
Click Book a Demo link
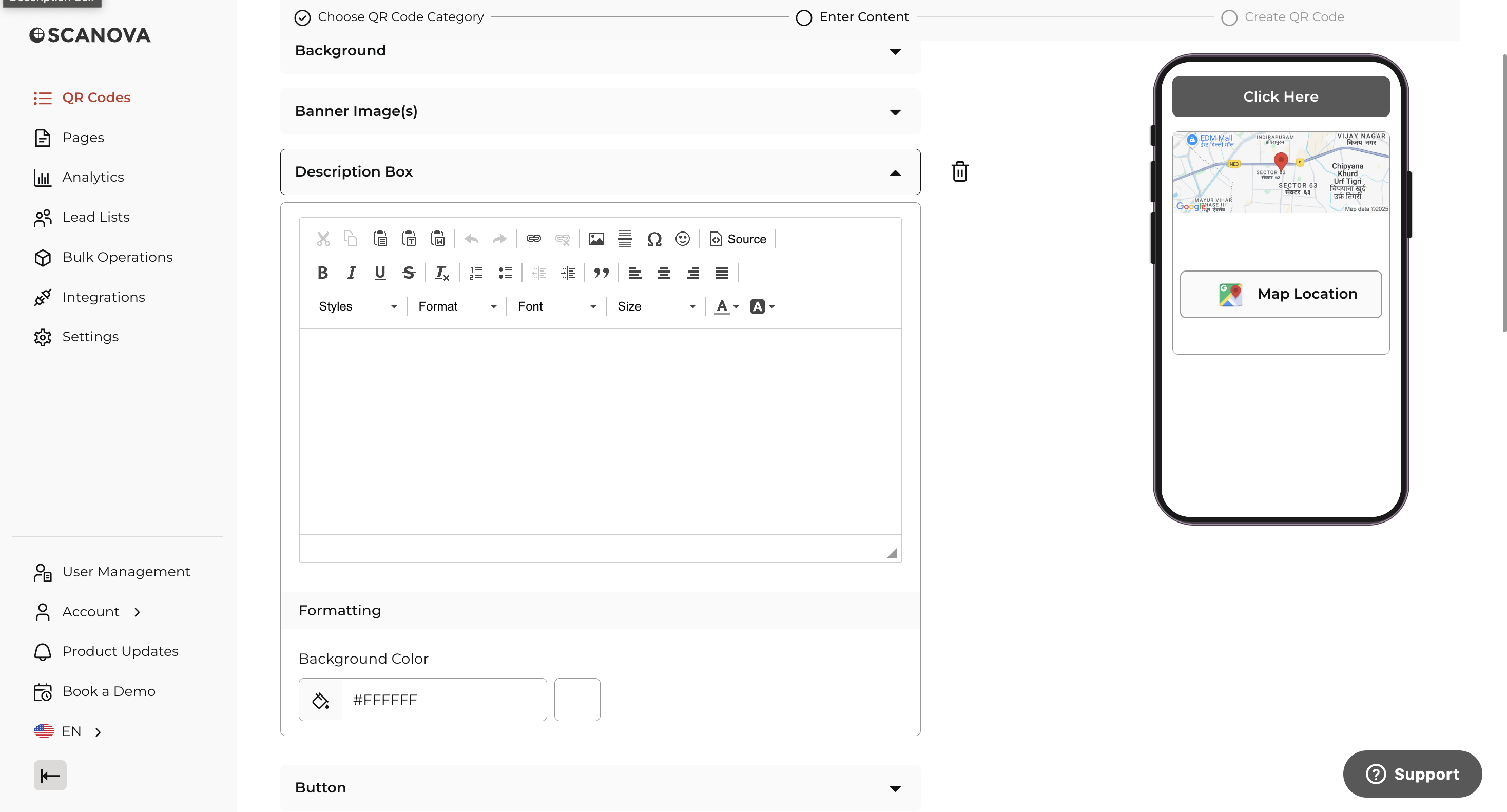click(95, 691)
